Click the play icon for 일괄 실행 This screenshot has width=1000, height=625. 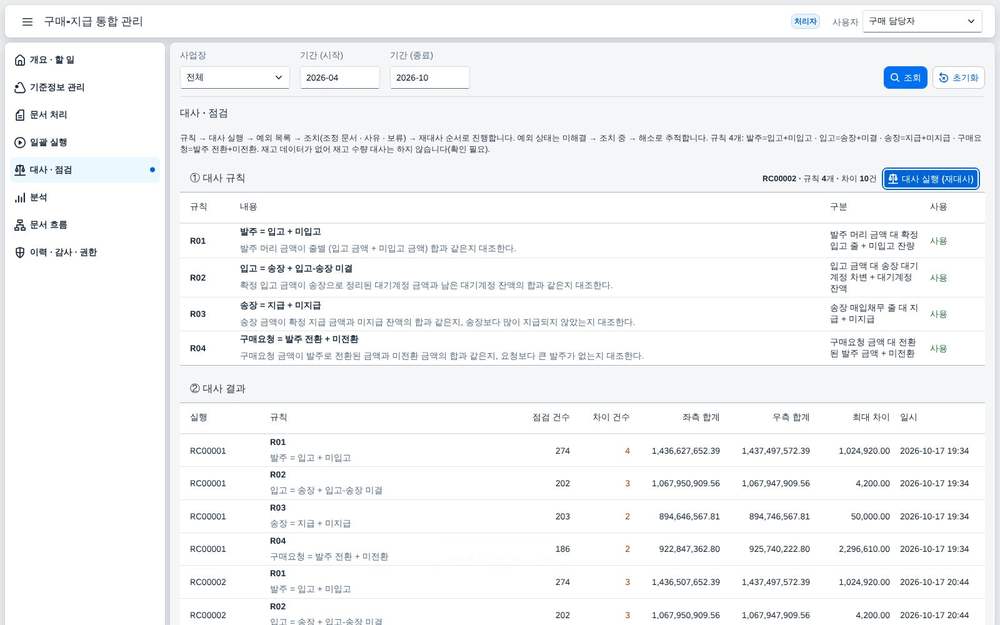click(x=20, y=142)
